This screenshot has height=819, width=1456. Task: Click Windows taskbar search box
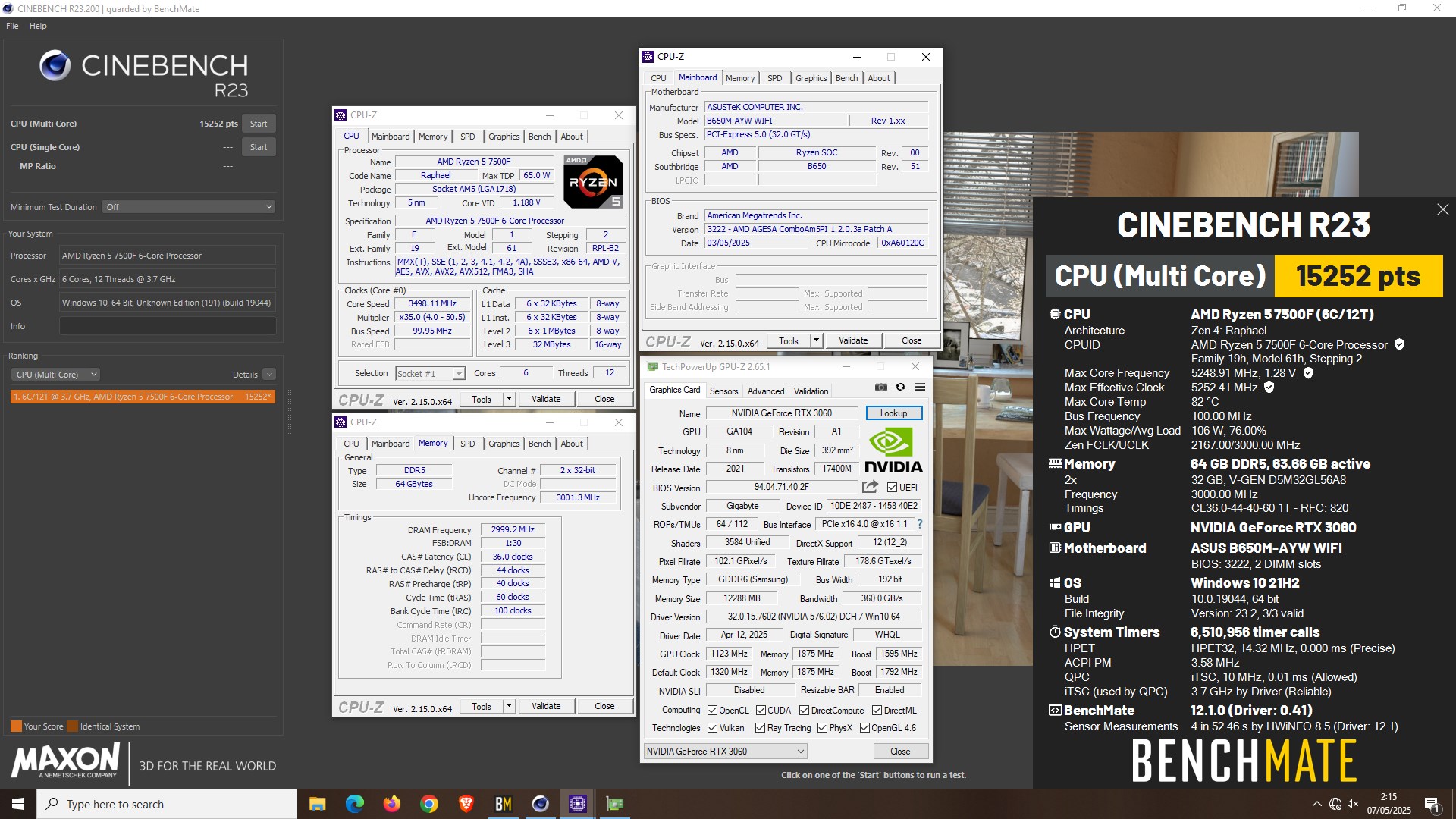coord(167,804)
